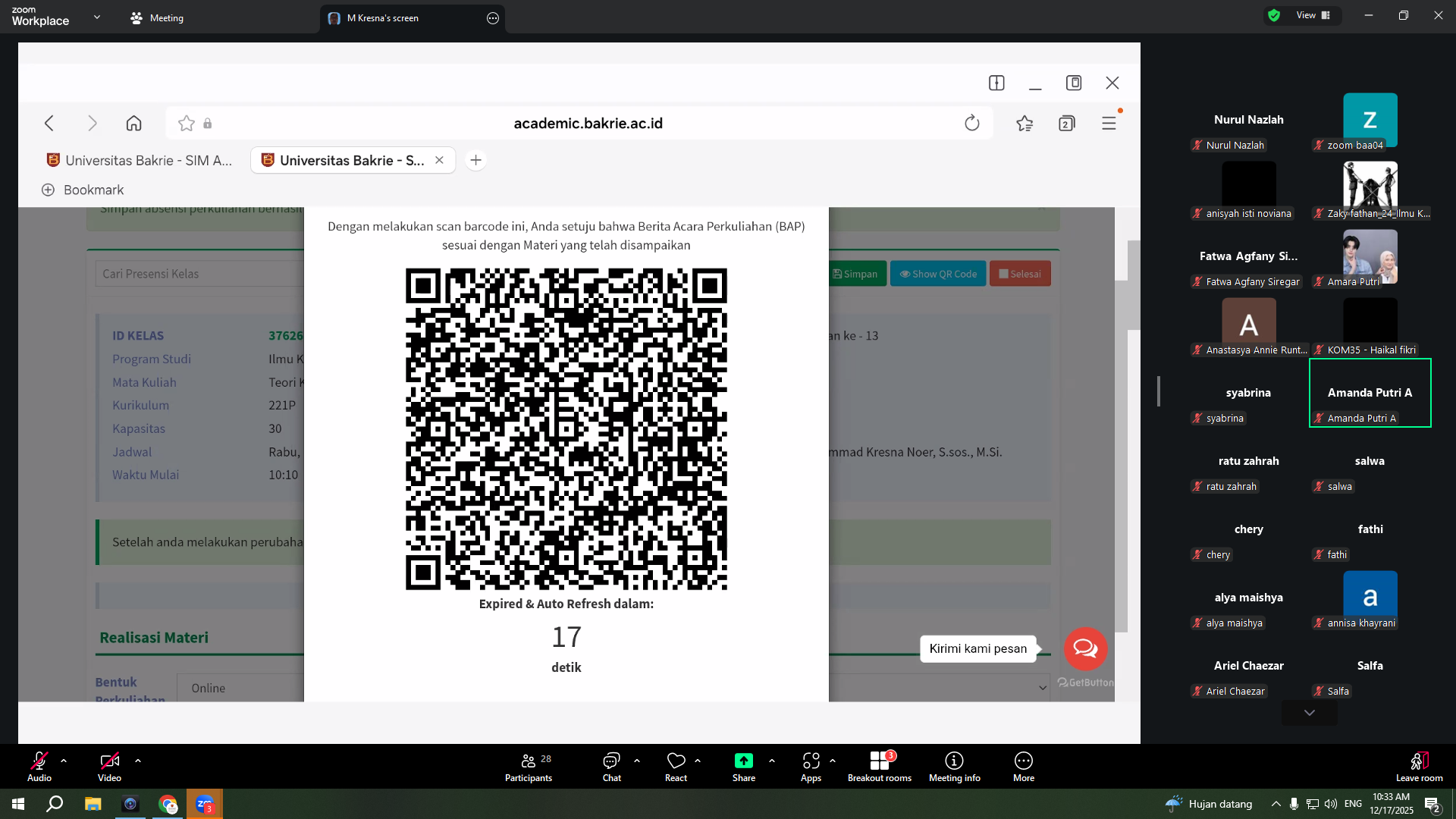The image size is (1456, 819).
Task: Open the Apps panel
Action: pos(811,767)
